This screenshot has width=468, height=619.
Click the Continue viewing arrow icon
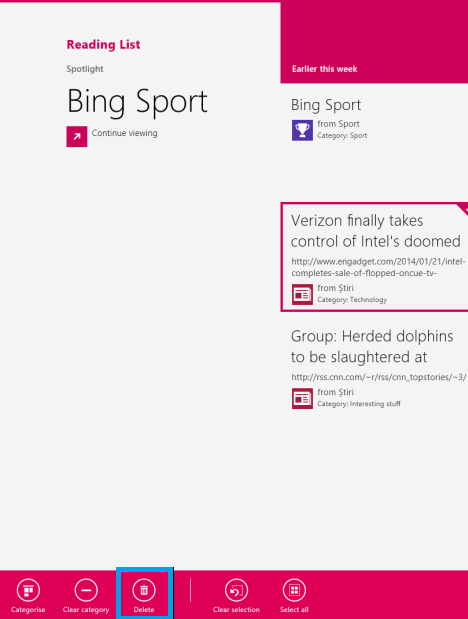tap(77, 137)
